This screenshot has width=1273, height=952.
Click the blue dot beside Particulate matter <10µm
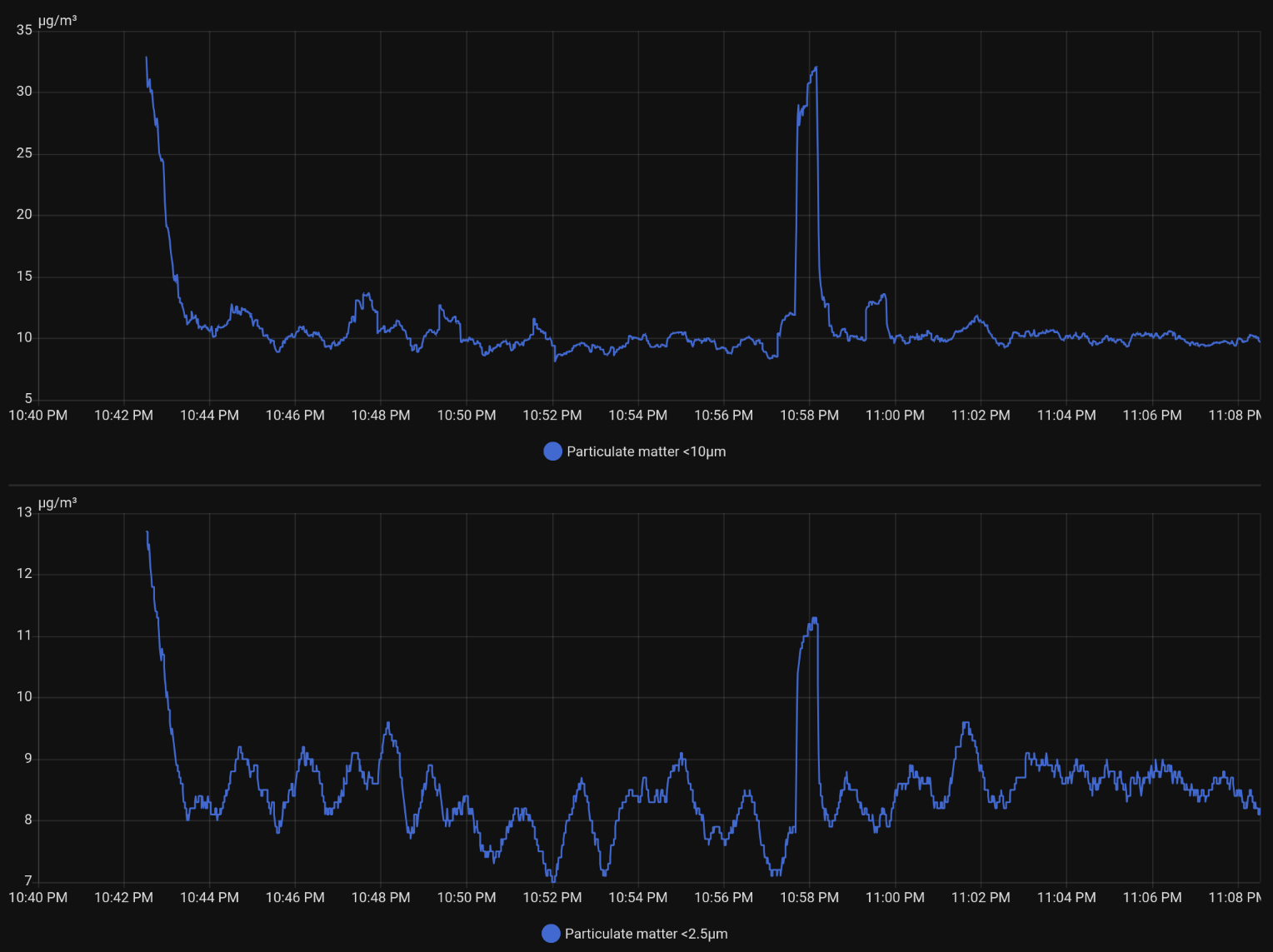coord(552,451)
